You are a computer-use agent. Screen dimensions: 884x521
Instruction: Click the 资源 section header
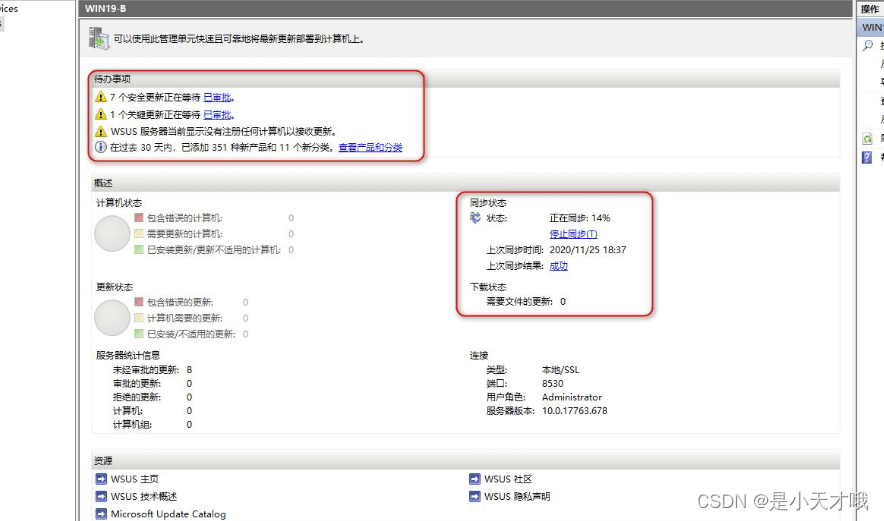coord(465,461)
